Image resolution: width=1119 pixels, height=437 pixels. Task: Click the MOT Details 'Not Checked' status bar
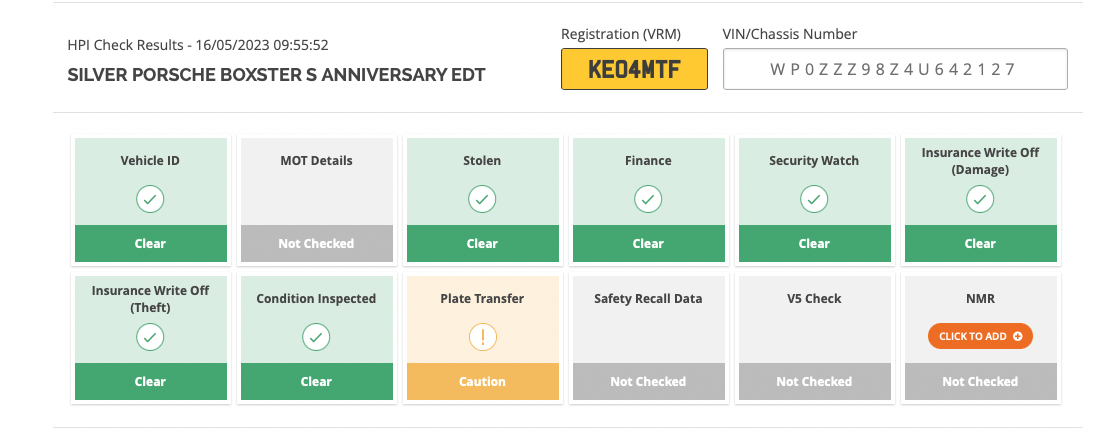(x=316, y=243)
